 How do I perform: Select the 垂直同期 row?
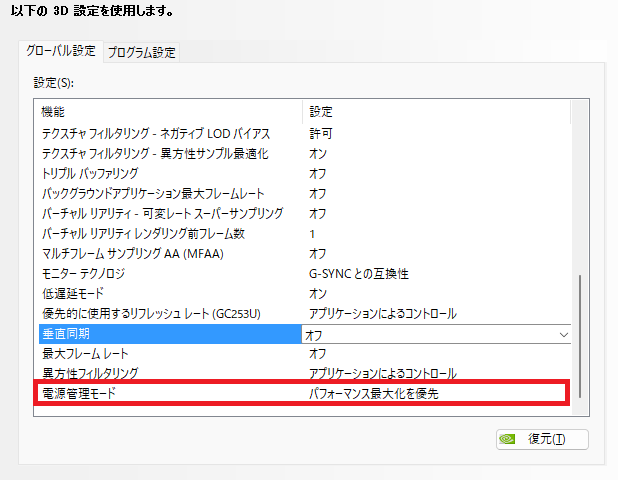[x=305, y=334]
